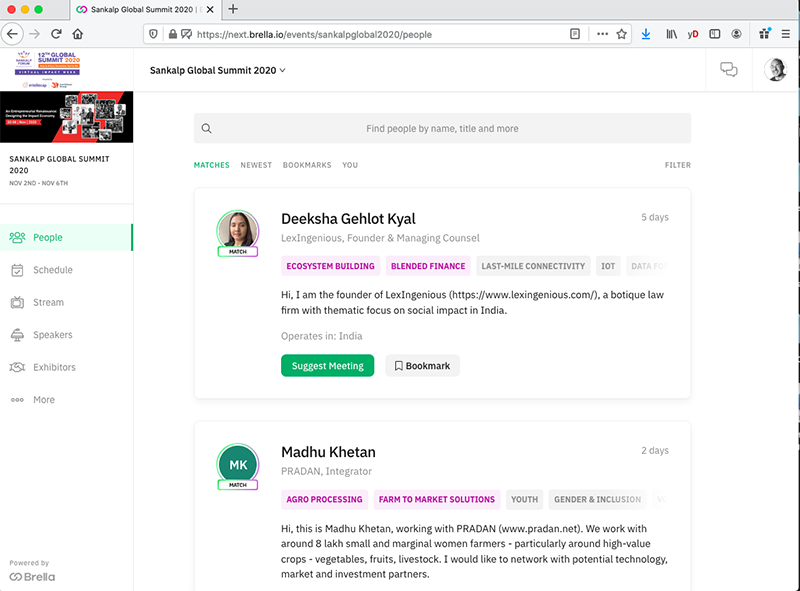
Task: Select the Farm to Market Solutions tag
Action: coord(437,500)
